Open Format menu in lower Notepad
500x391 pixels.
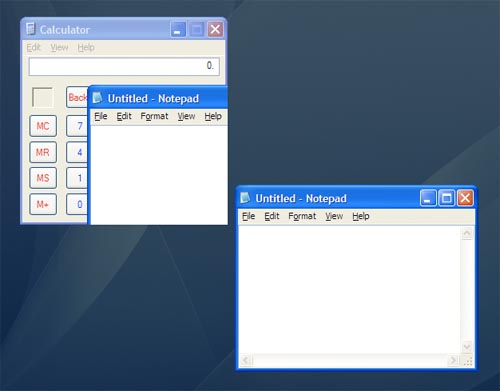pos(302,216)
